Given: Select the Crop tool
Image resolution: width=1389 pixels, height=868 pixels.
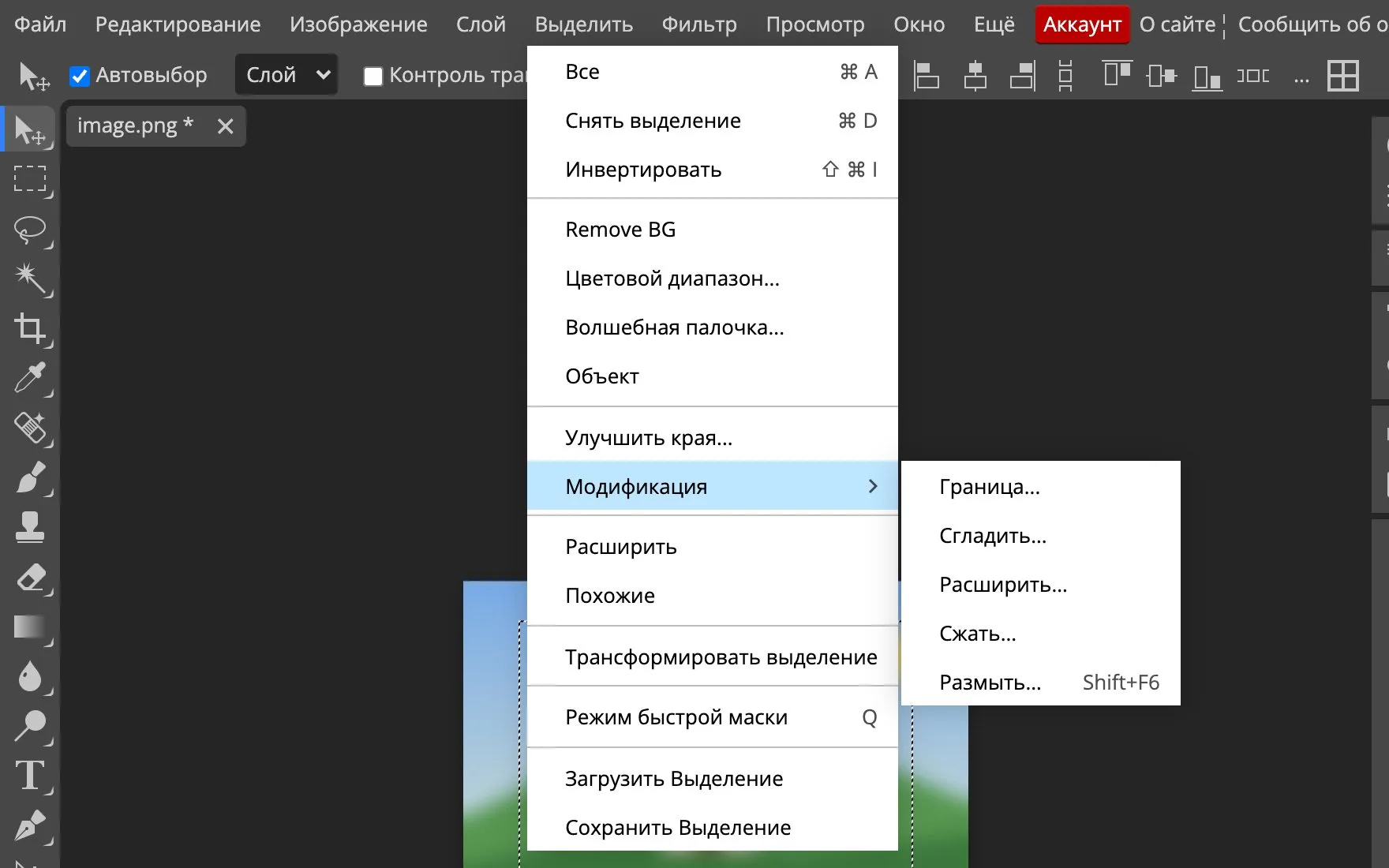Looking at the screenshot, I should click(x=30, y=328).
